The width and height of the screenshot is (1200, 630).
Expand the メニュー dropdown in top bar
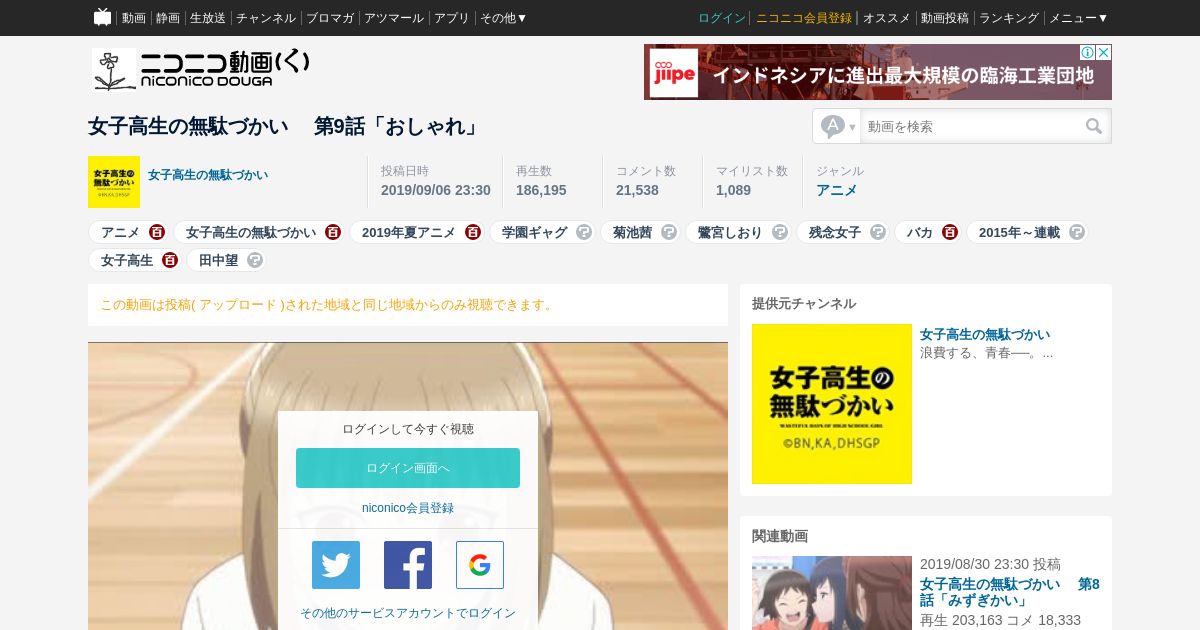coord(1078,18)
